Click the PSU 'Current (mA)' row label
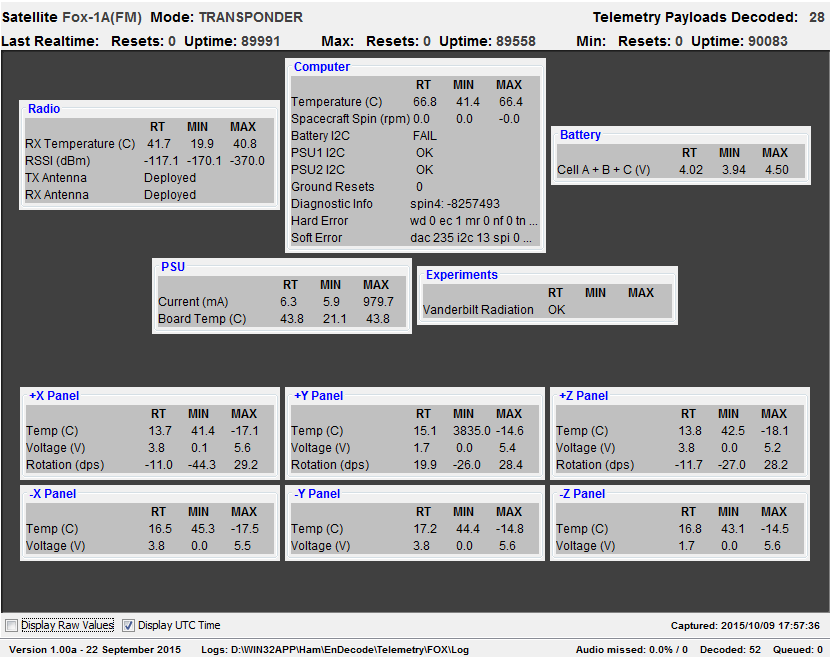 [x=193, y=302]
